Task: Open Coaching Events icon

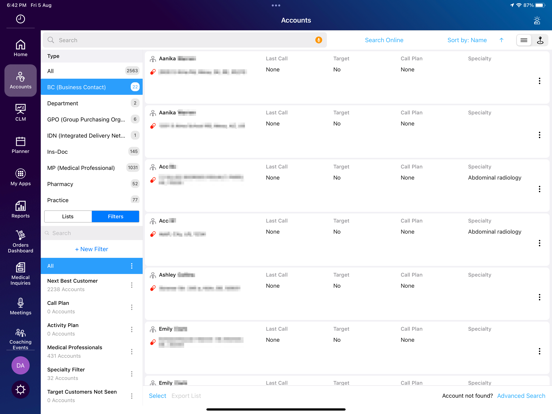Action: [20, 338]
